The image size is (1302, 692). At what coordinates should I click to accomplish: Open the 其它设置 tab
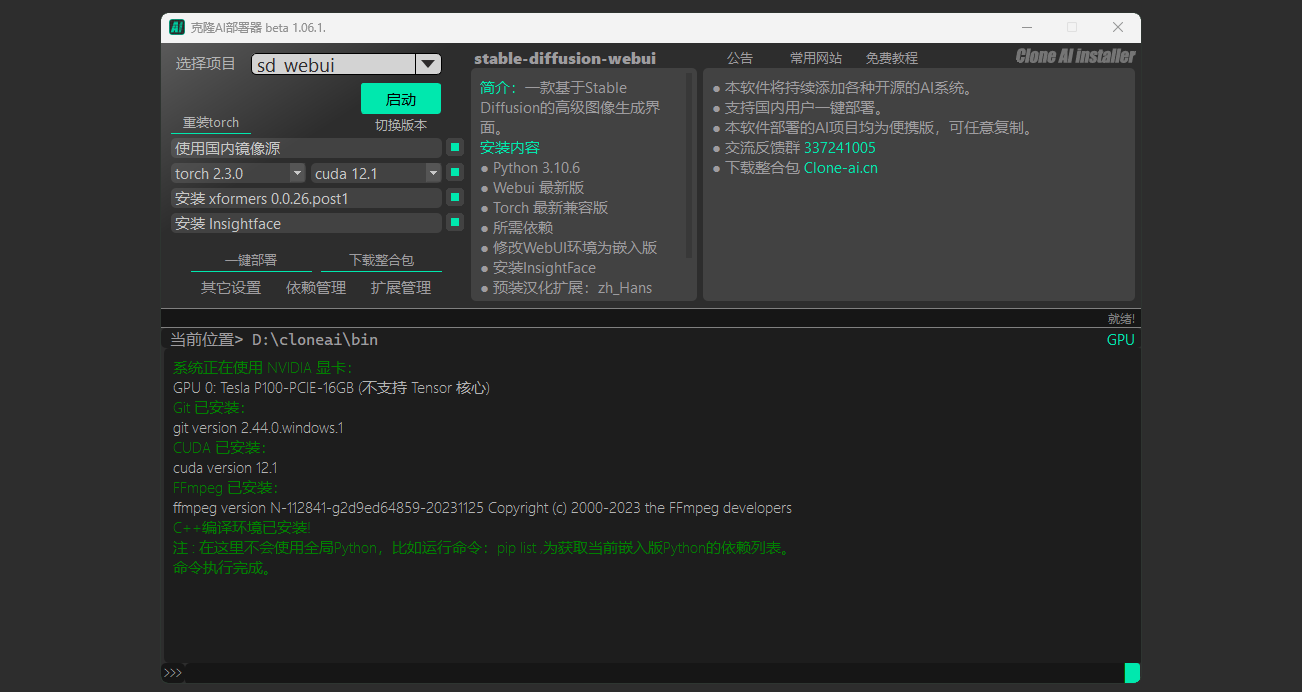tap(231, 288)
